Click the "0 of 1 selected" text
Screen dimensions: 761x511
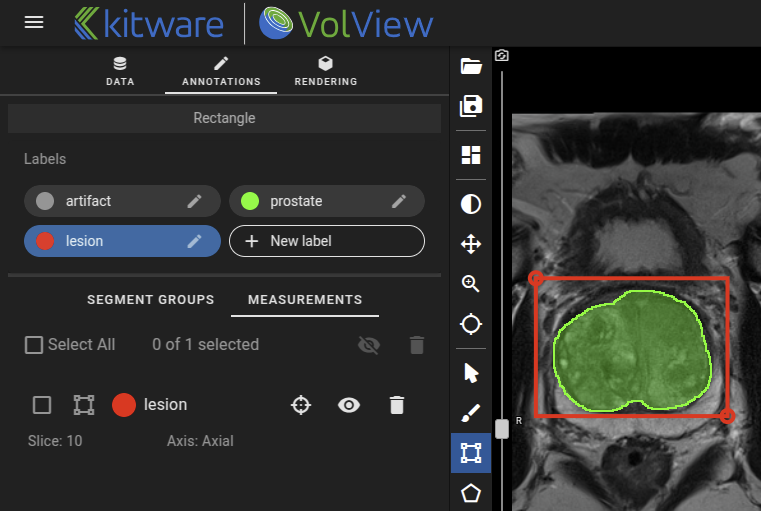pyautogui.click(x=205, y=345)
